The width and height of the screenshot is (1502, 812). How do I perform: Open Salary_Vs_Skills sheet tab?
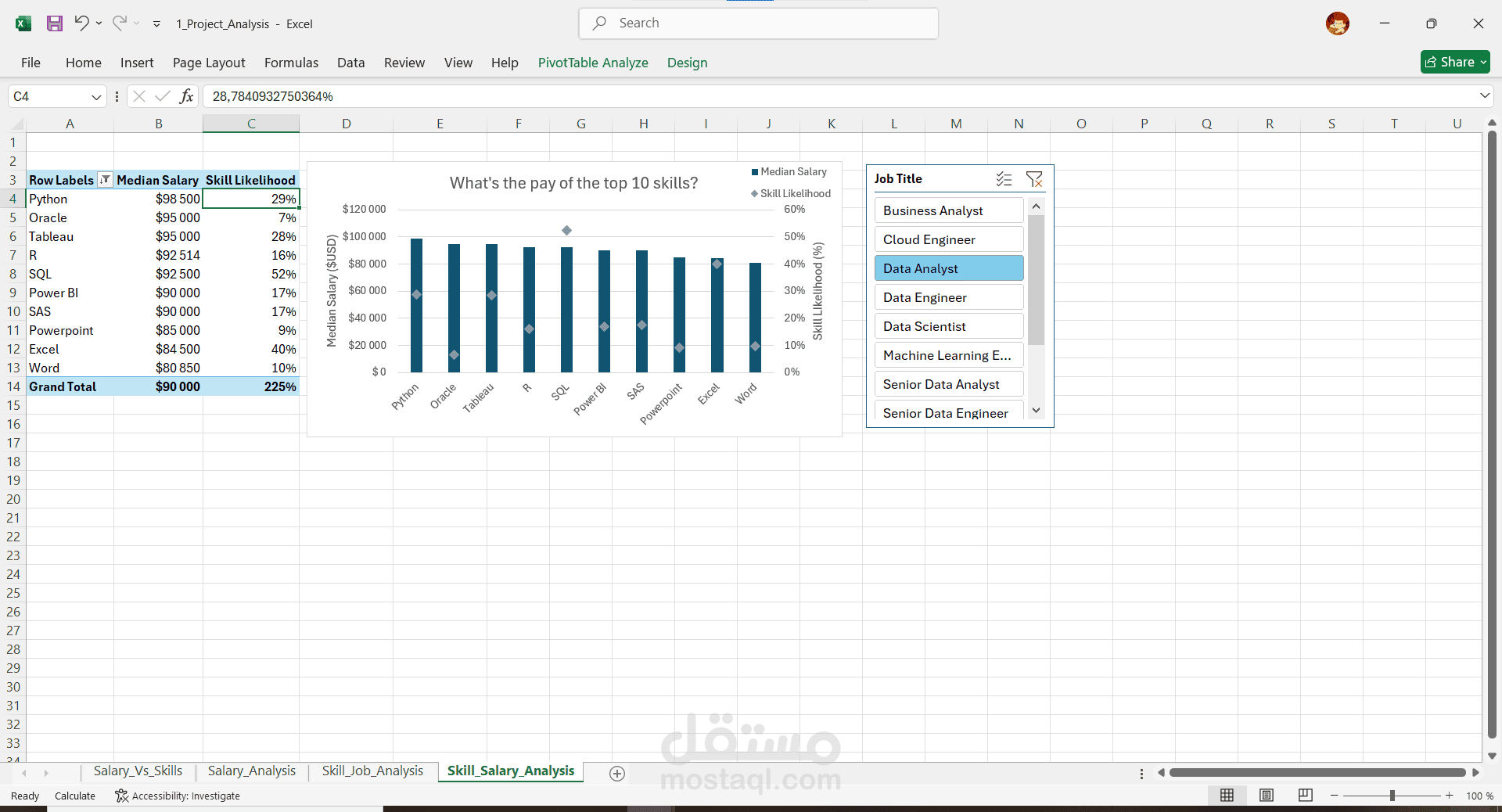tap(138, 771)
